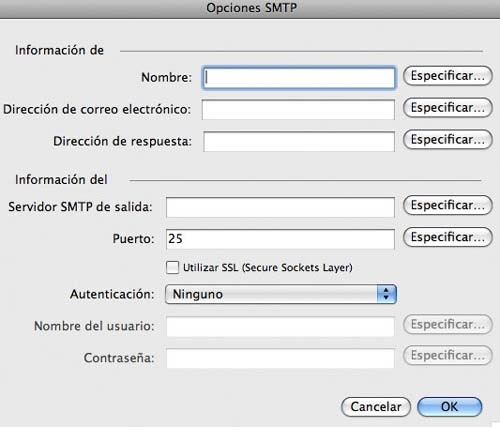Open Especificar beside Dirección de respuesta
The image size is (500, 427).
pyautogui.click(x=448, y=139)
